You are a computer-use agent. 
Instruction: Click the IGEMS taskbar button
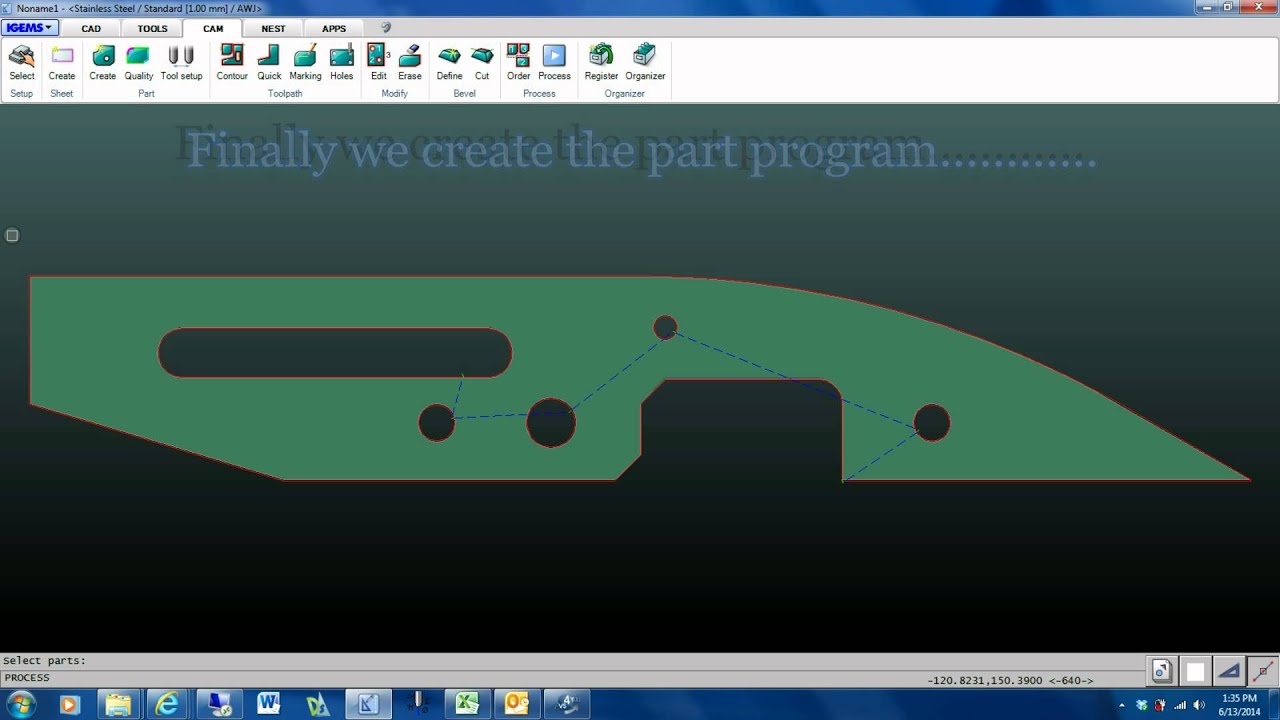click(367, 705)
